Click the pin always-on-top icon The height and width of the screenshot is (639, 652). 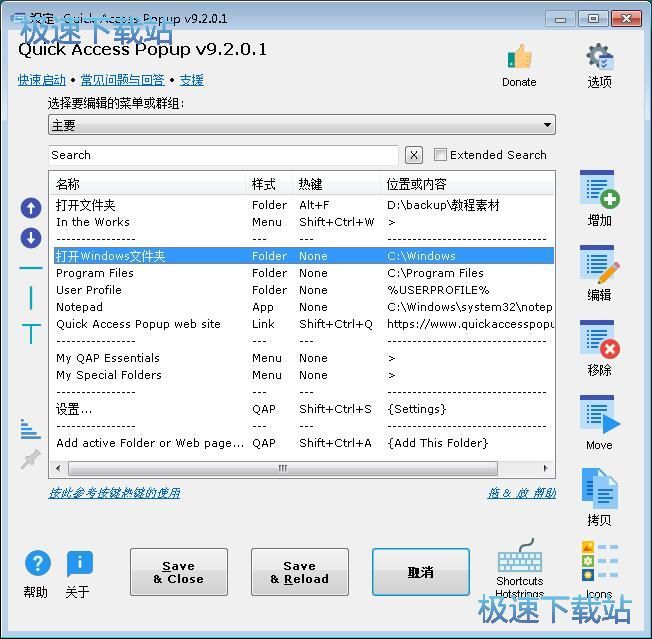point(31,459)
